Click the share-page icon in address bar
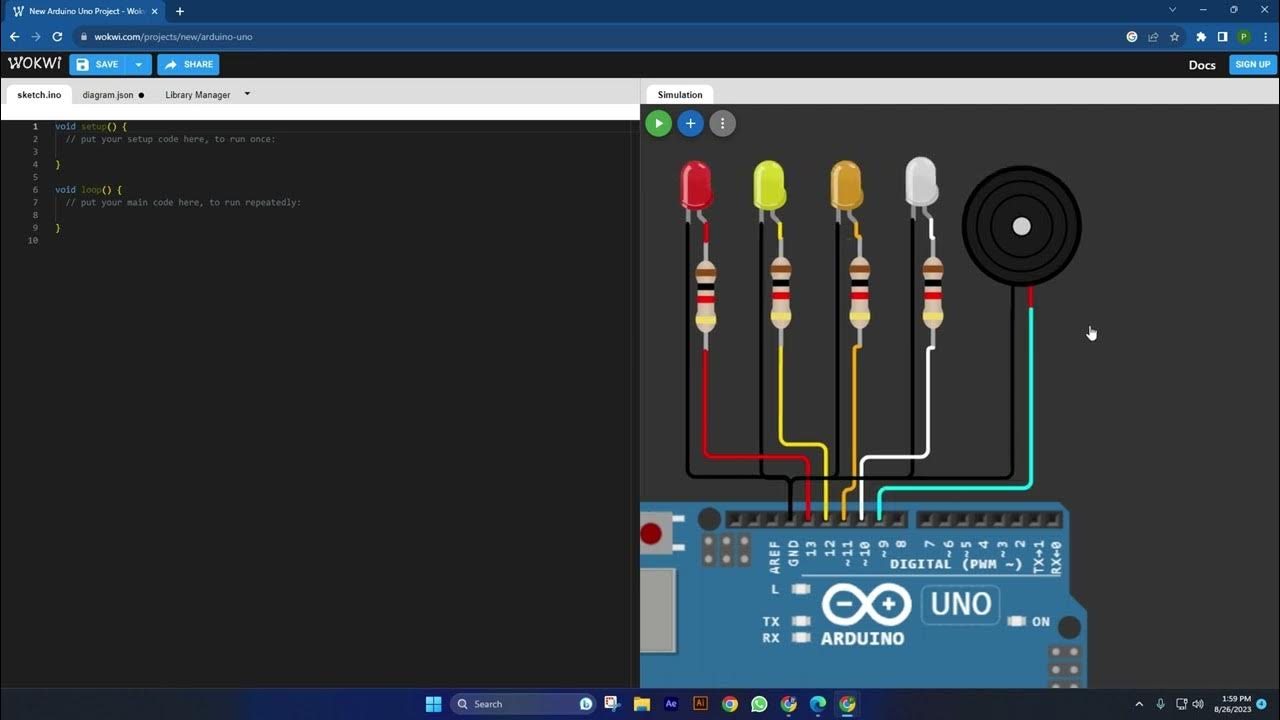 [x=1153, y=37]
